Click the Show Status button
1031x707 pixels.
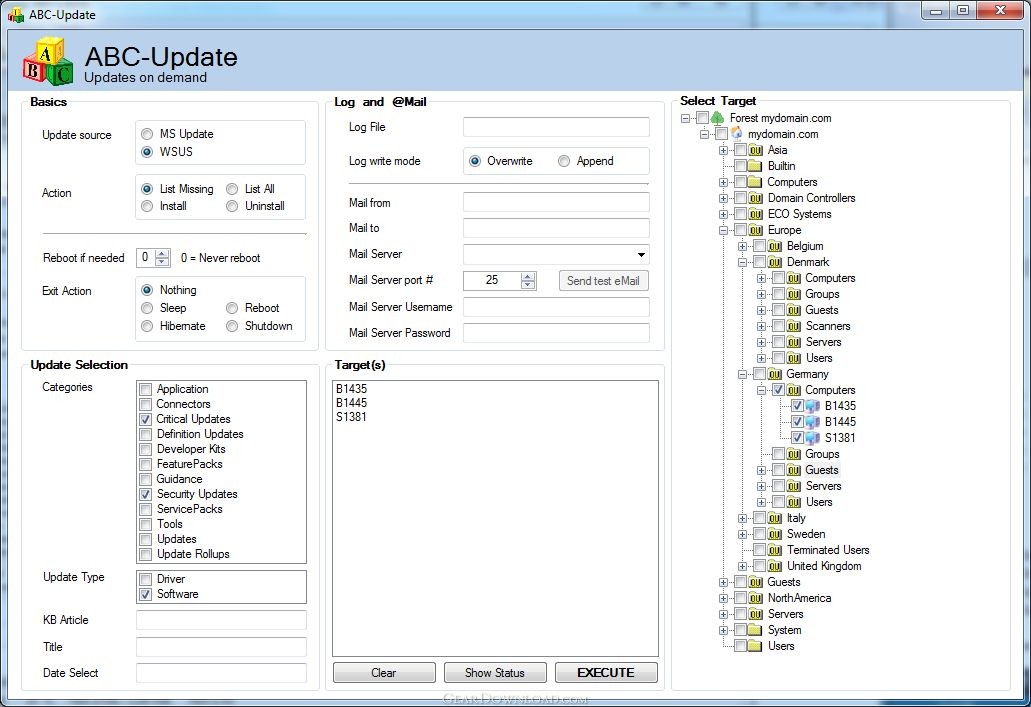[494, 673]
